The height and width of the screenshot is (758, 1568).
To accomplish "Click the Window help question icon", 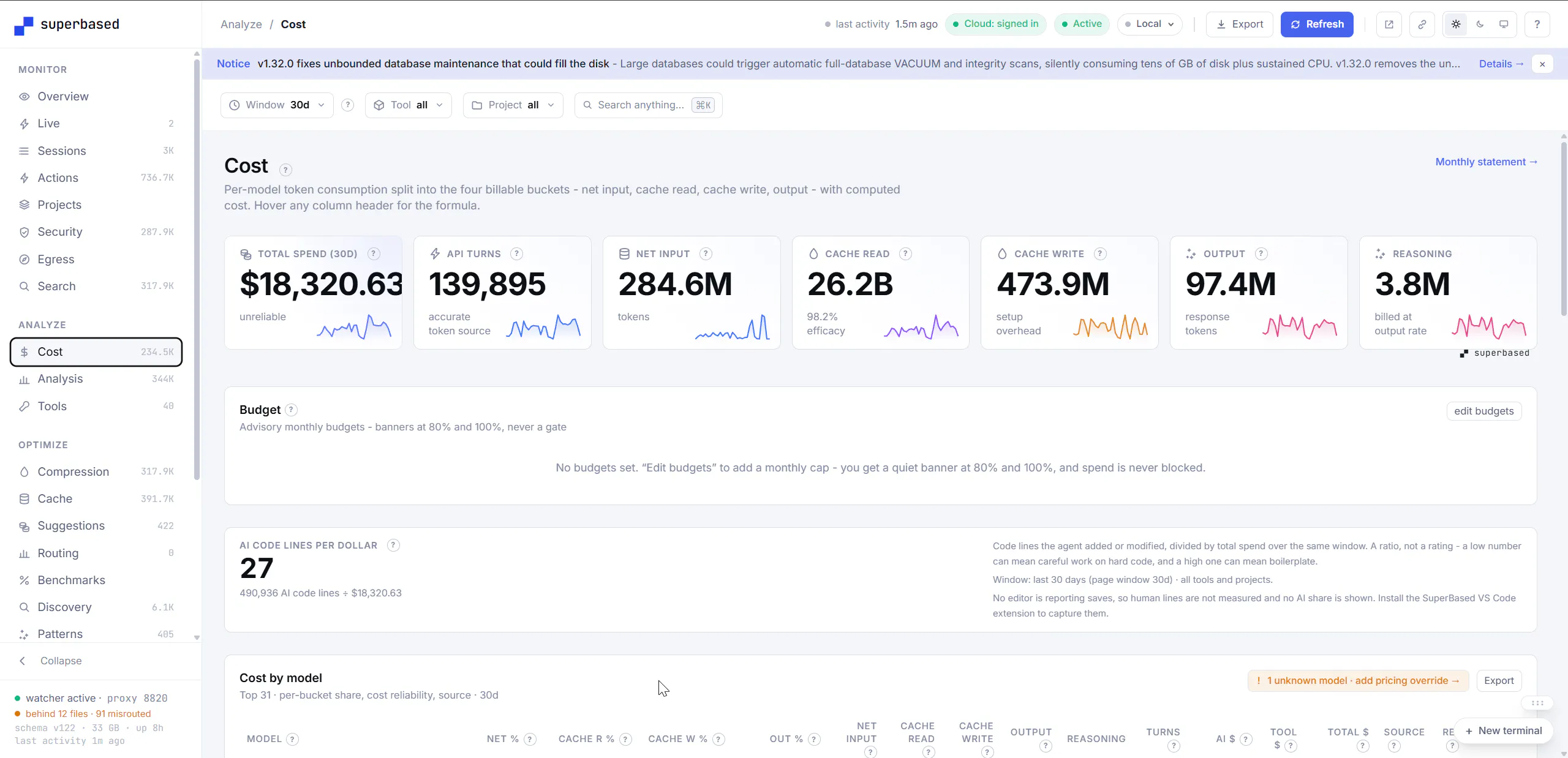I will point(347,105).
